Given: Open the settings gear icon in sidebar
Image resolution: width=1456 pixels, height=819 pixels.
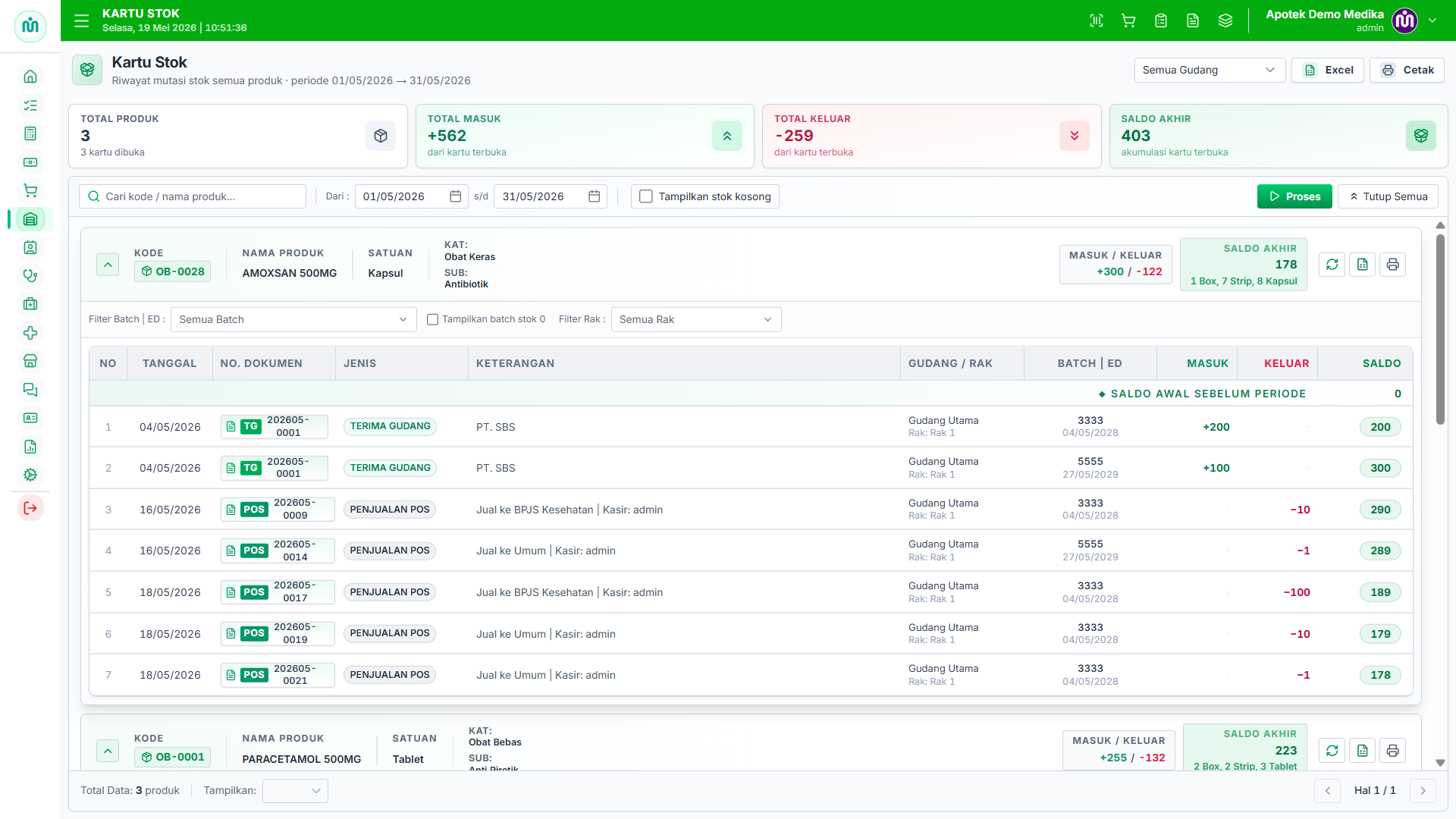Looking at the screenshot, I should 30,475.
